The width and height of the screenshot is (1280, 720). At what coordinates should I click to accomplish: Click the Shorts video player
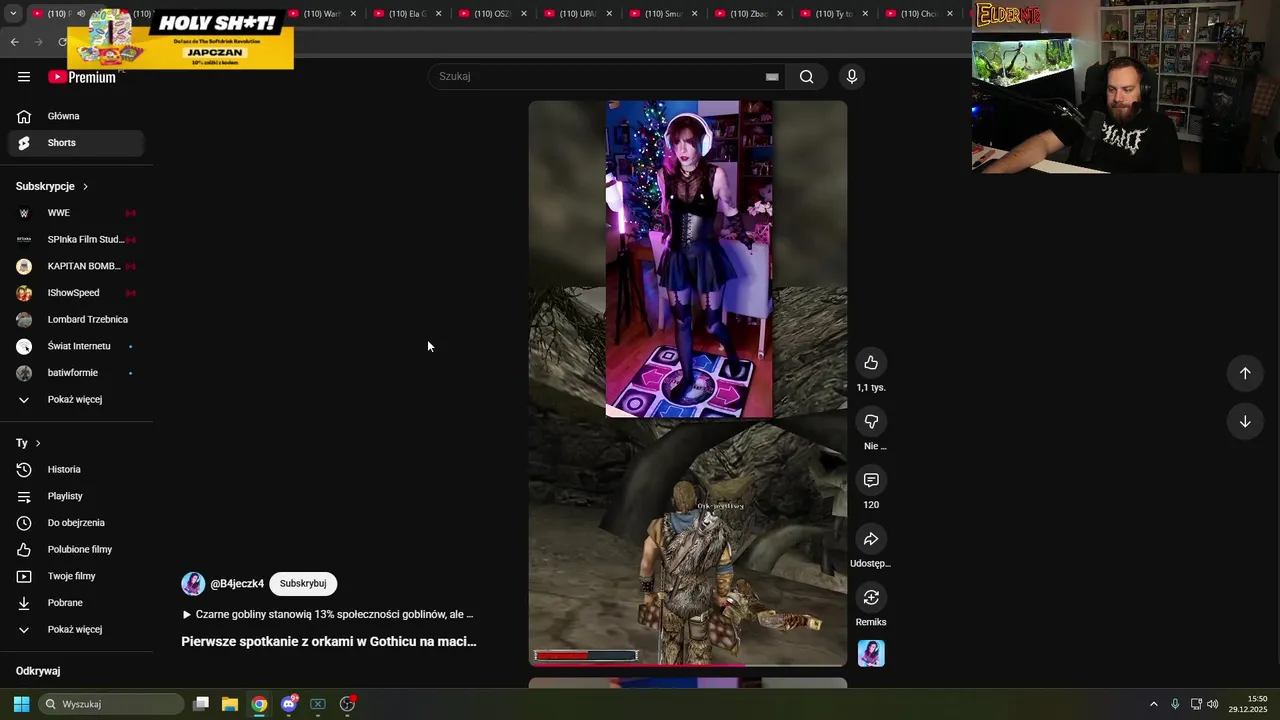click(x=688, y=383)
